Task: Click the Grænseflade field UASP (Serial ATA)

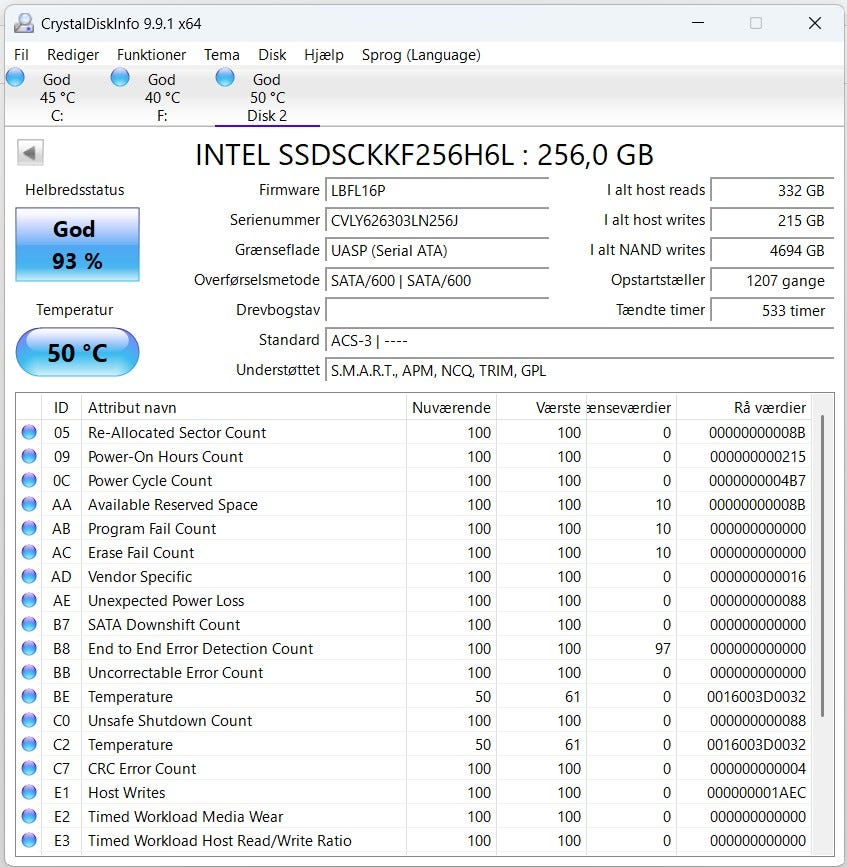Action: tap(437, 250)
